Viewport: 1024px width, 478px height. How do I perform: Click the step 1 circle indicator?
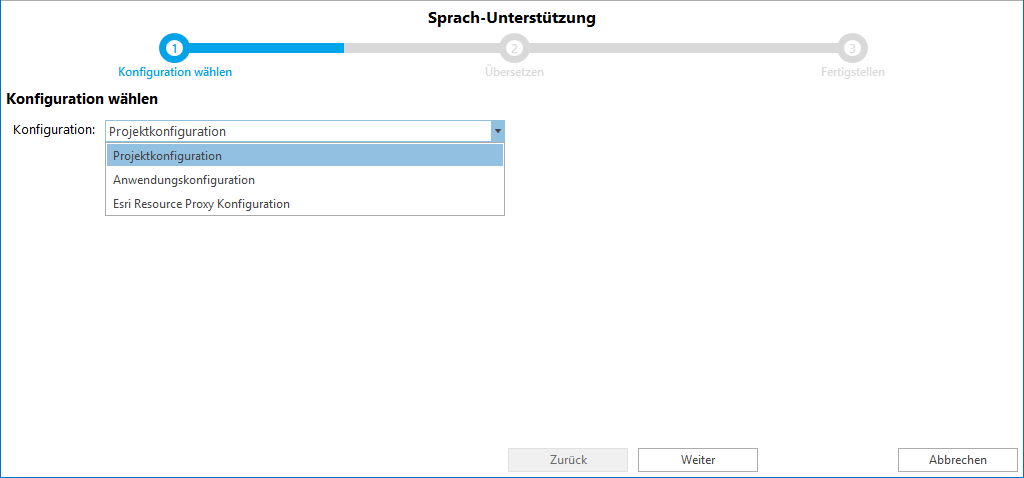[174, 48]
